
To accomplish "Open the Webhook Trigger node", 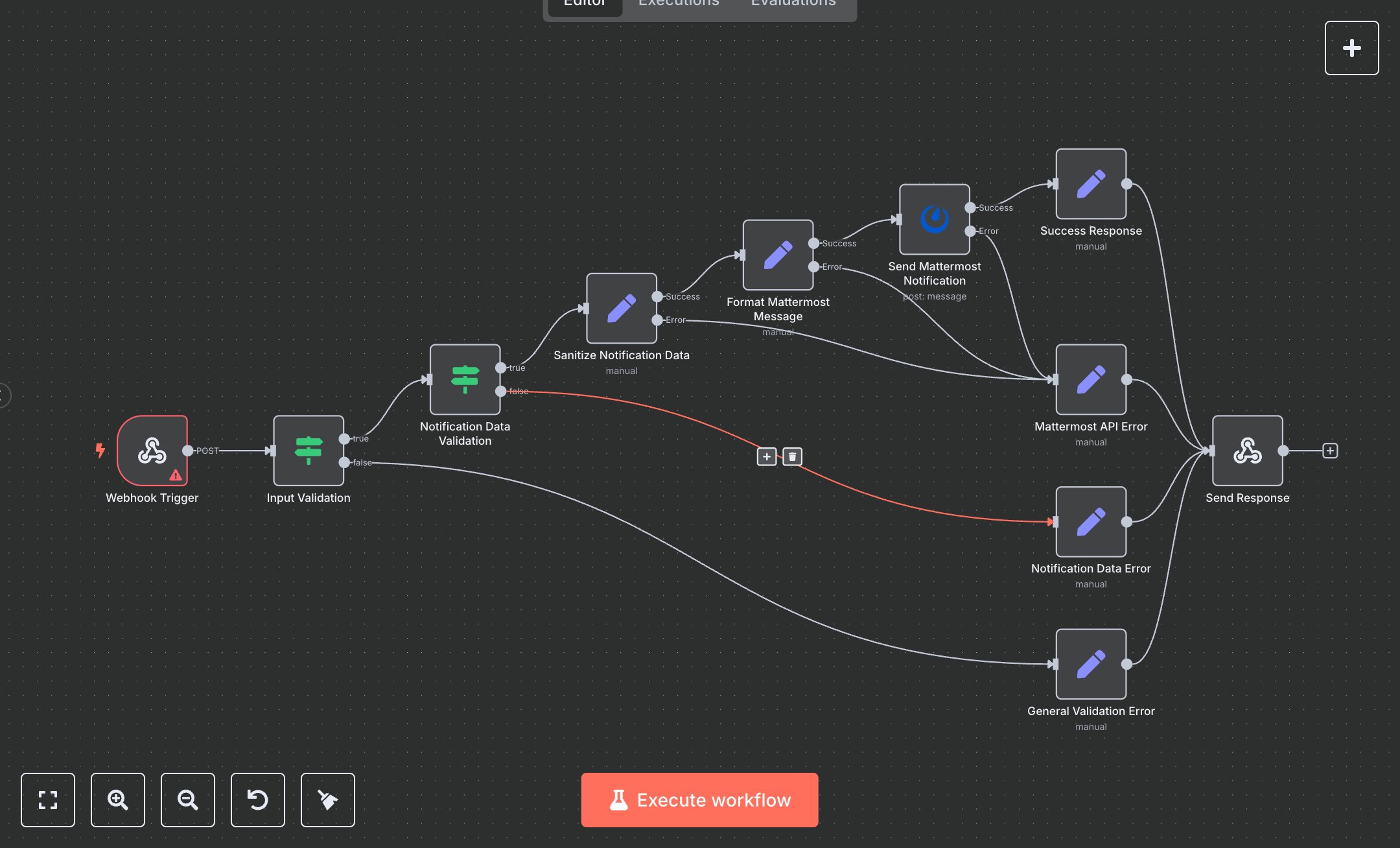I will [x=152, y=452].
